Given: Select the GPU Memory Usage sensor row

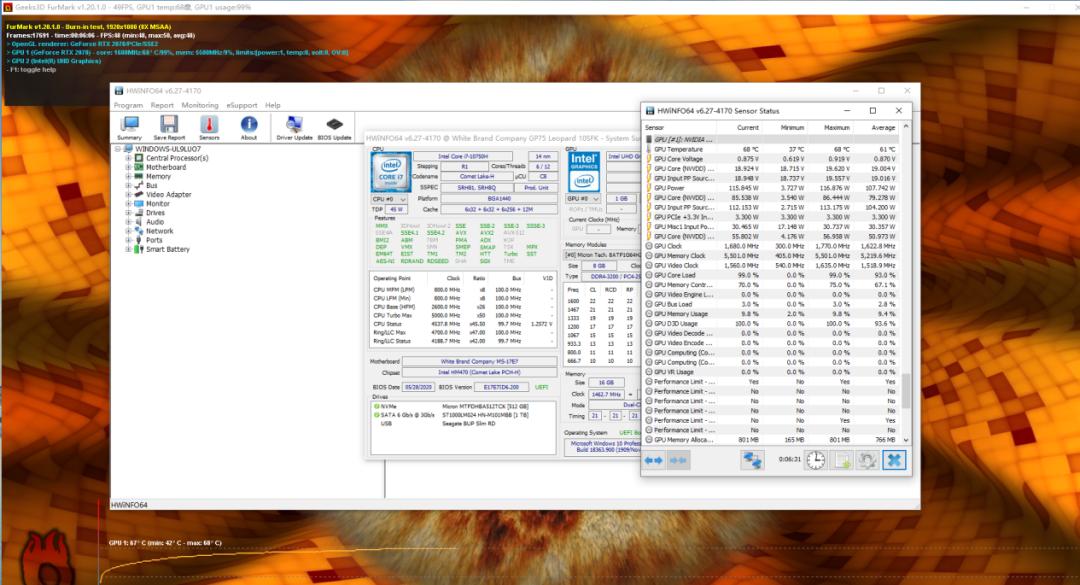Looking at the screenshot, I should (x=772, y=314).
